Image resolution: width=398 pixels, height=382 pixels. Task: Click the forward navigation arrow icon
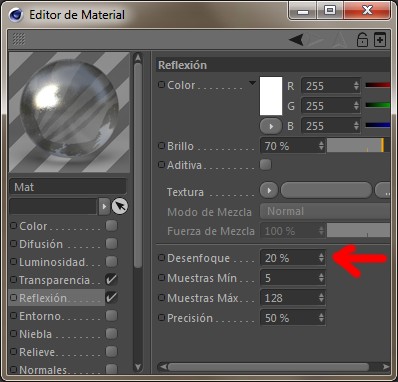tap(316, 40)
